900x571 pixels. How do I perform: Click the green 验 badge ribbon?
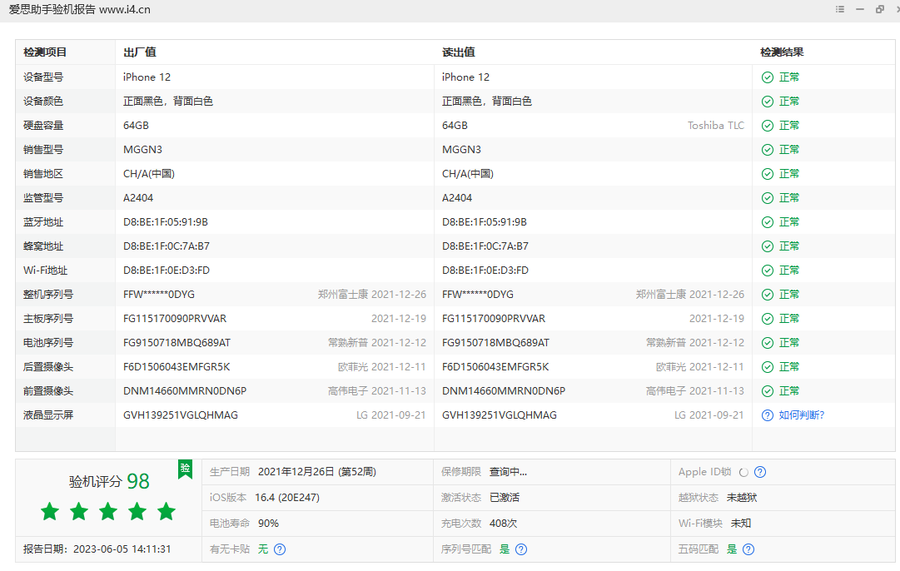click(185, 468)
